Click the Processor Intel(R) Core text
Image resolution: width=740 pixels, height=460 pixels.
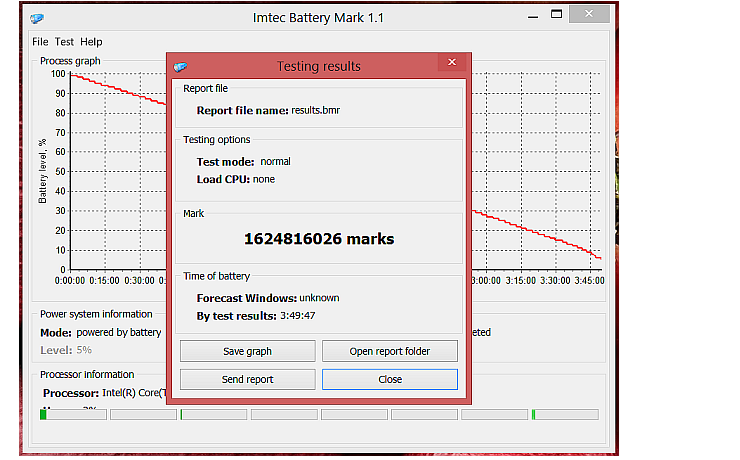(x=105, y=393)
